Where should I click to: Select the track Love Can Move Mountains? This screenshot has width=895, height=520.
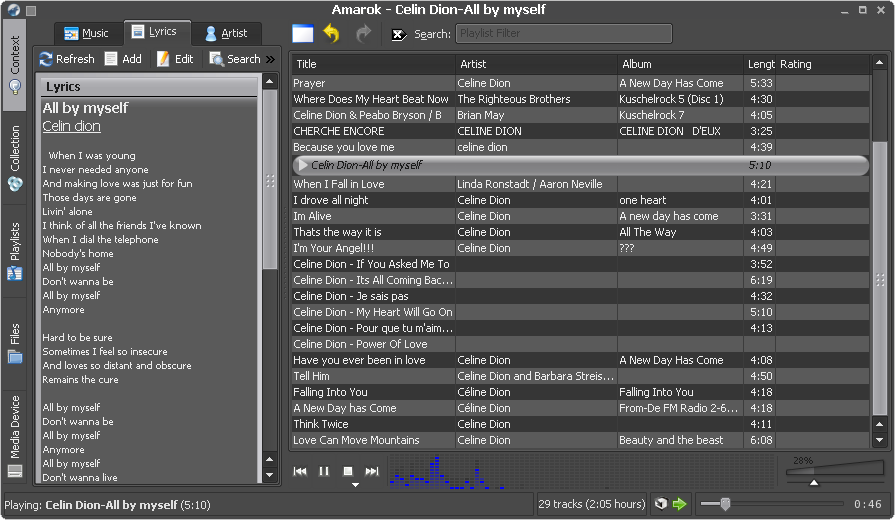[x=580, y=440]
